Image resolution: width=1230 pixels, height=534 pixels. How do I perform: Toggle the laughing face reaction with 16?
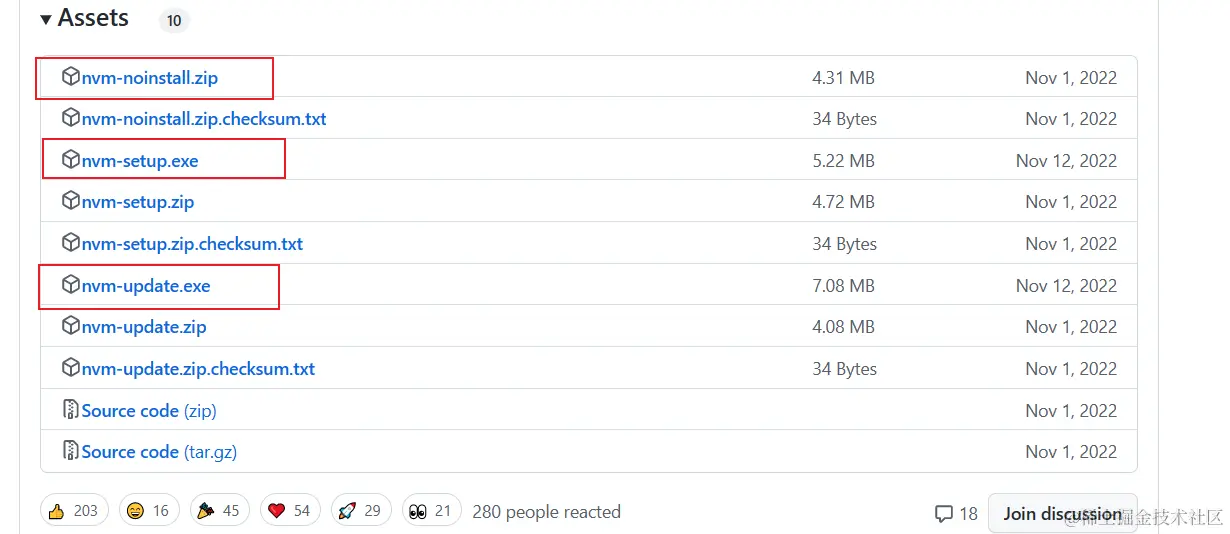(x=148, y=511)
